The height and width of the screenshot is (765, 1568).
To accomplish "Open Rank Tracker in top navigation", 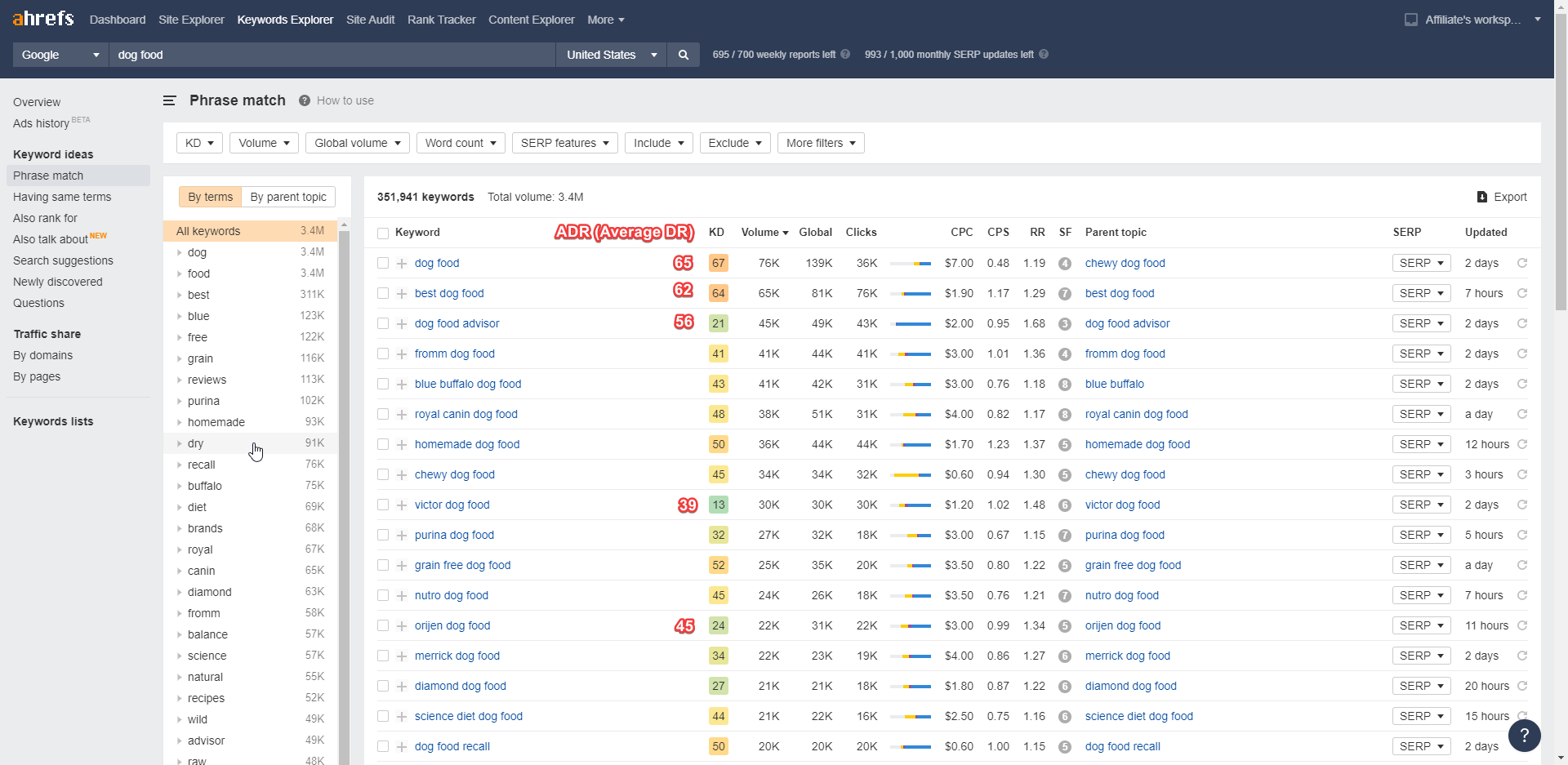I will 441,20.
